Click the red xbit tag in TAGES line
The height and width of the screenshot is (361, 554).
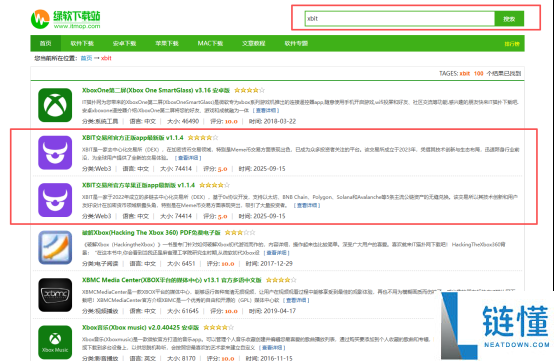pyautogui.click(x=465, y=73)
